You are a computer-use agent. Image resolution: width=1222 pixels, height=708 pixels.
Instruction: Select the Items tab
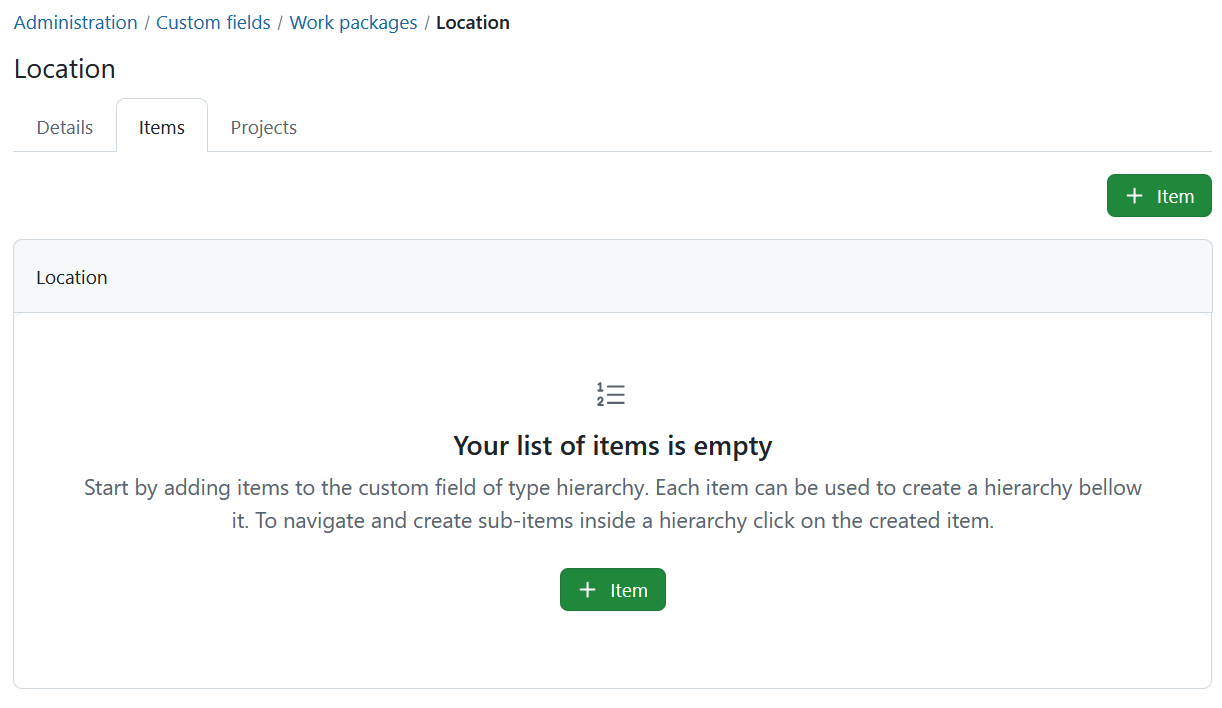click(x=162, y=127)
